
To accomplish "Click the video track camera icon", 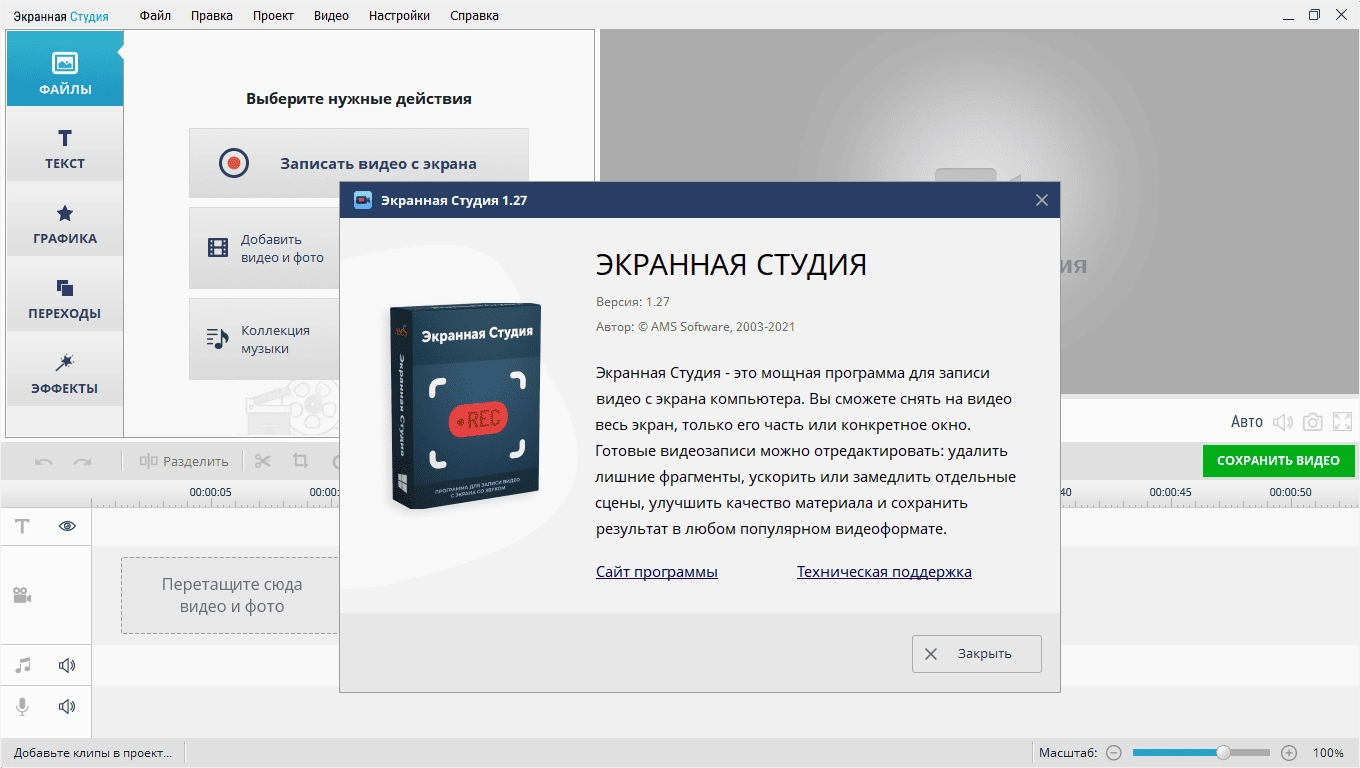I will click(x=22, y=595).
